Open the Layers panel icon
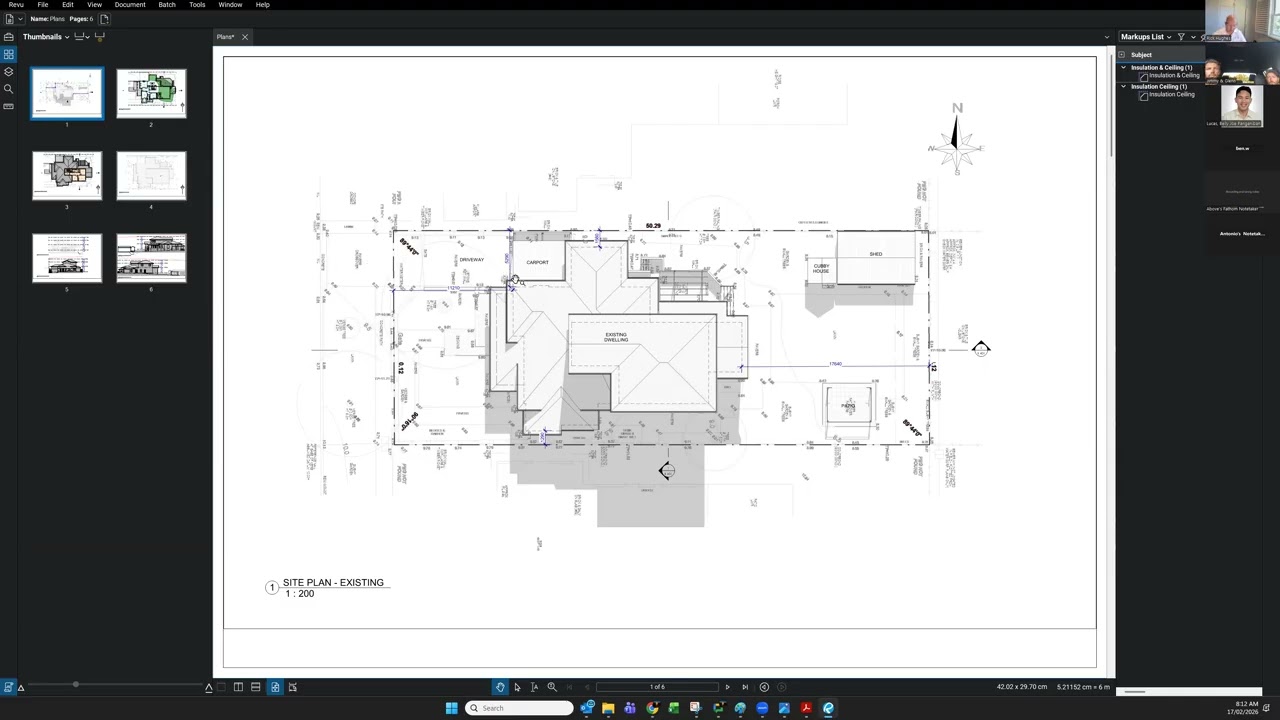The height and width of the screenshot is (720, 1280). click(8, 72)
